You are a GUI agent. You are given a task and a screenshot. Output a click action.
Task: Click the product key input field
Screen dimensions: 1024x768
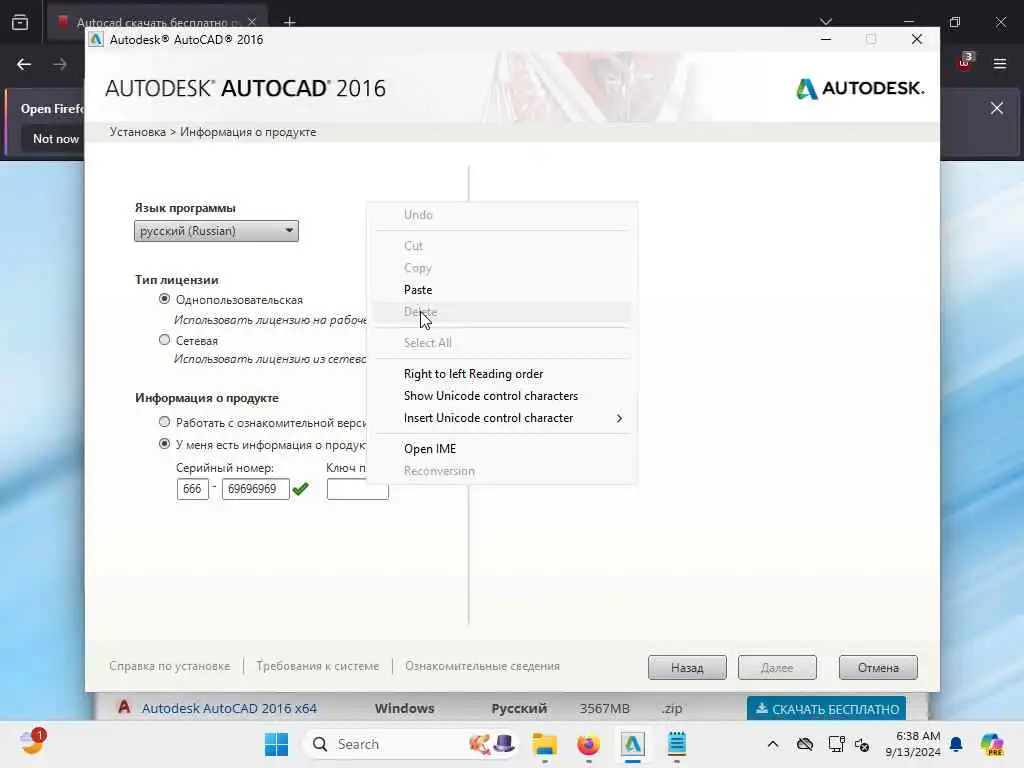pos(357,489)
